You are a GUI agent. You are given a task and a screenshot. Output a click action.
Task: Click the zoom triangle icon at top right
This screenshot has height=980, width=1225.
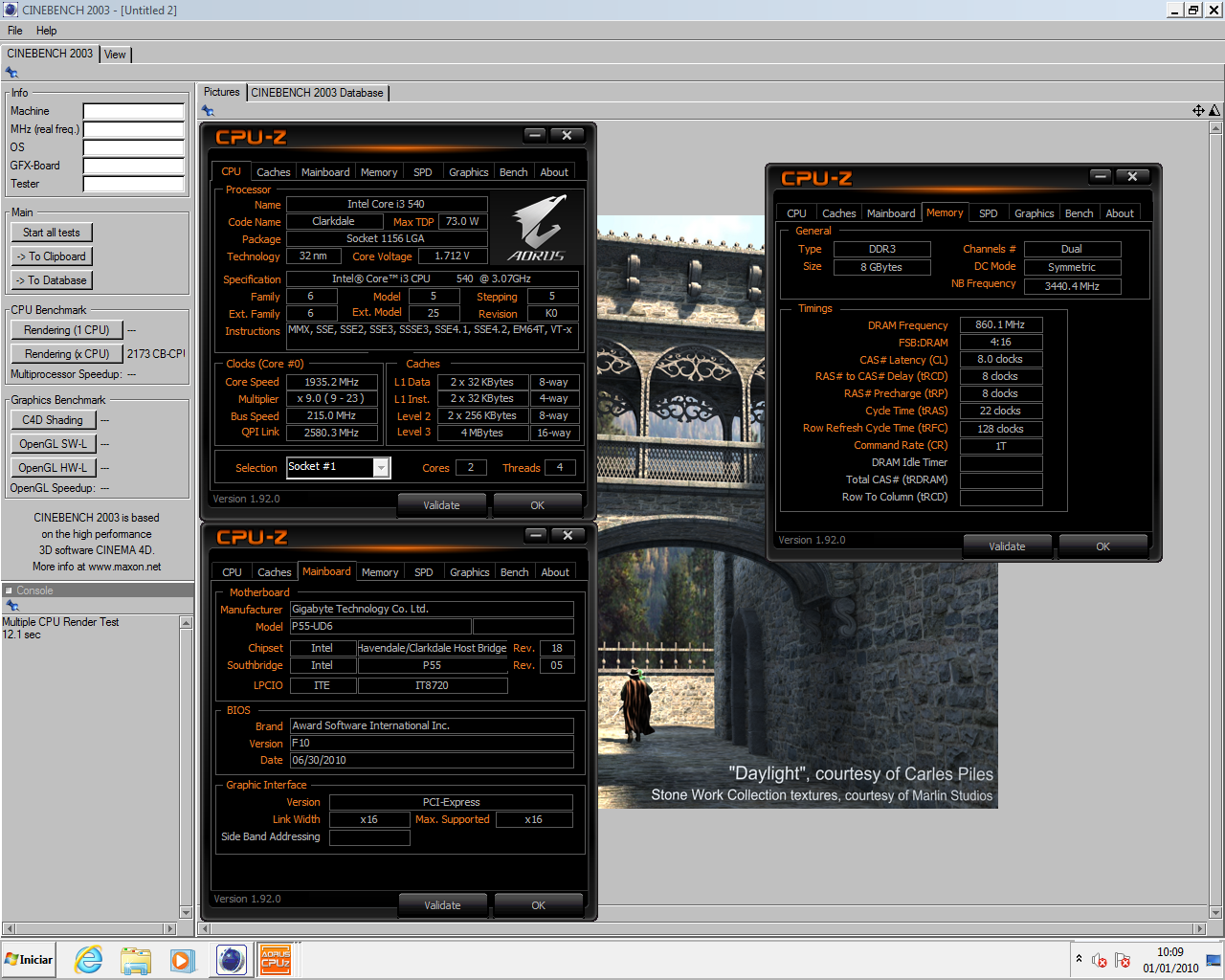(x=1214, y=110)
